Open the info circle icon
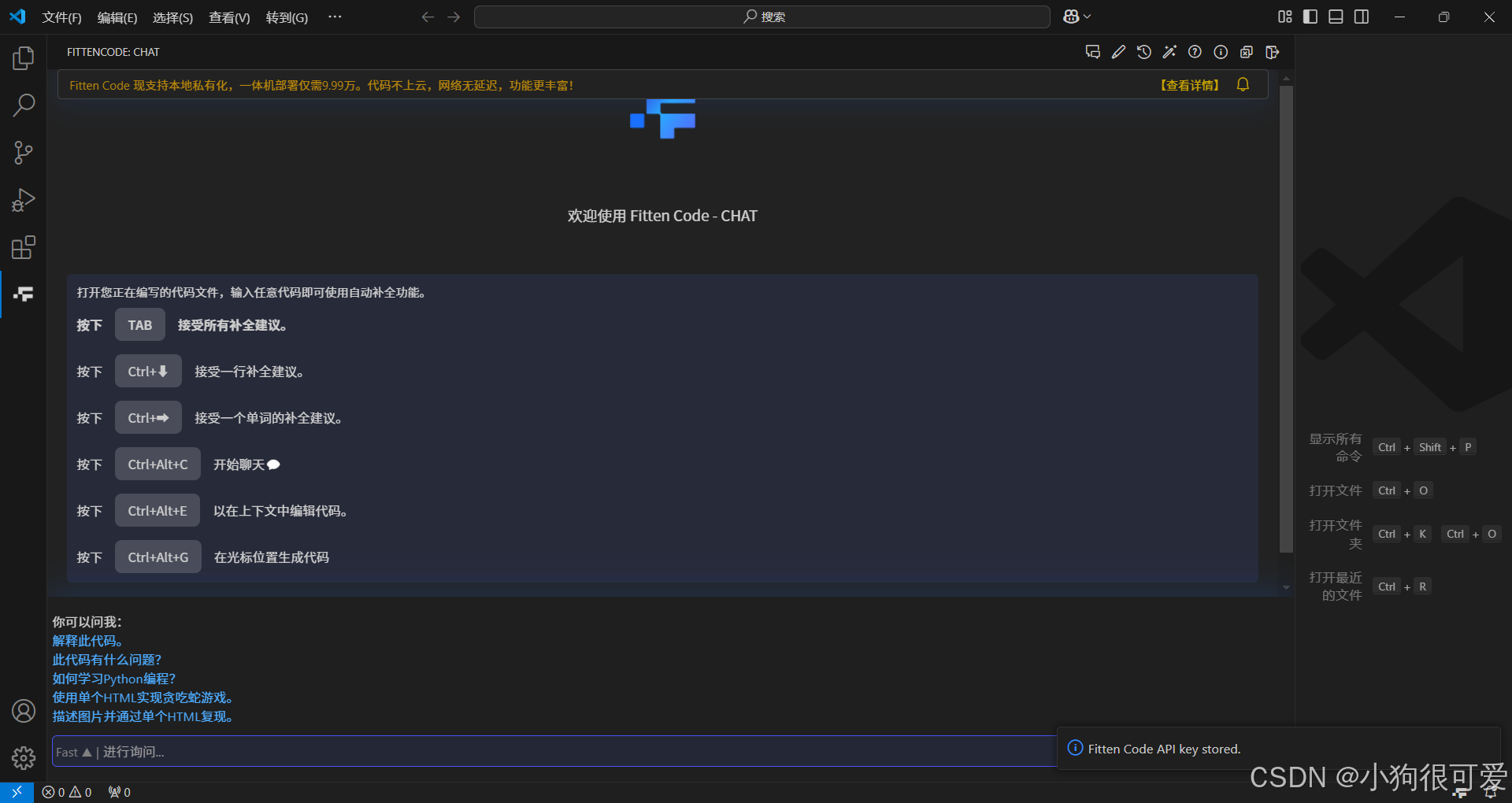This screenshot has width=1512, height=803. 1221,52
